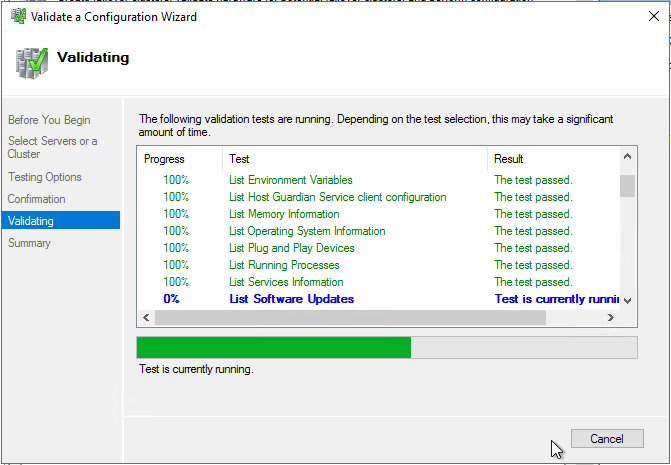Screen dimensions: 671x465
Task: Click the horizontal scrollbar right arrow
Action: pos(611,317)
